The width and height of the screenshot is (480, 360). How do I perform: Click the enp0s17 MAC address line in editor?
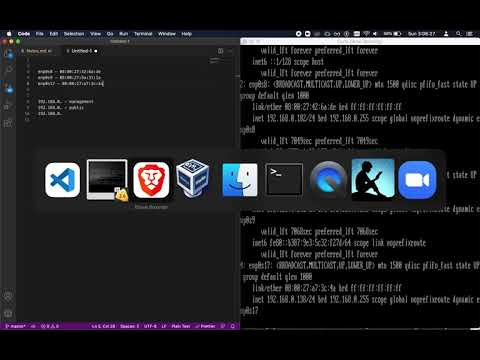71,84
